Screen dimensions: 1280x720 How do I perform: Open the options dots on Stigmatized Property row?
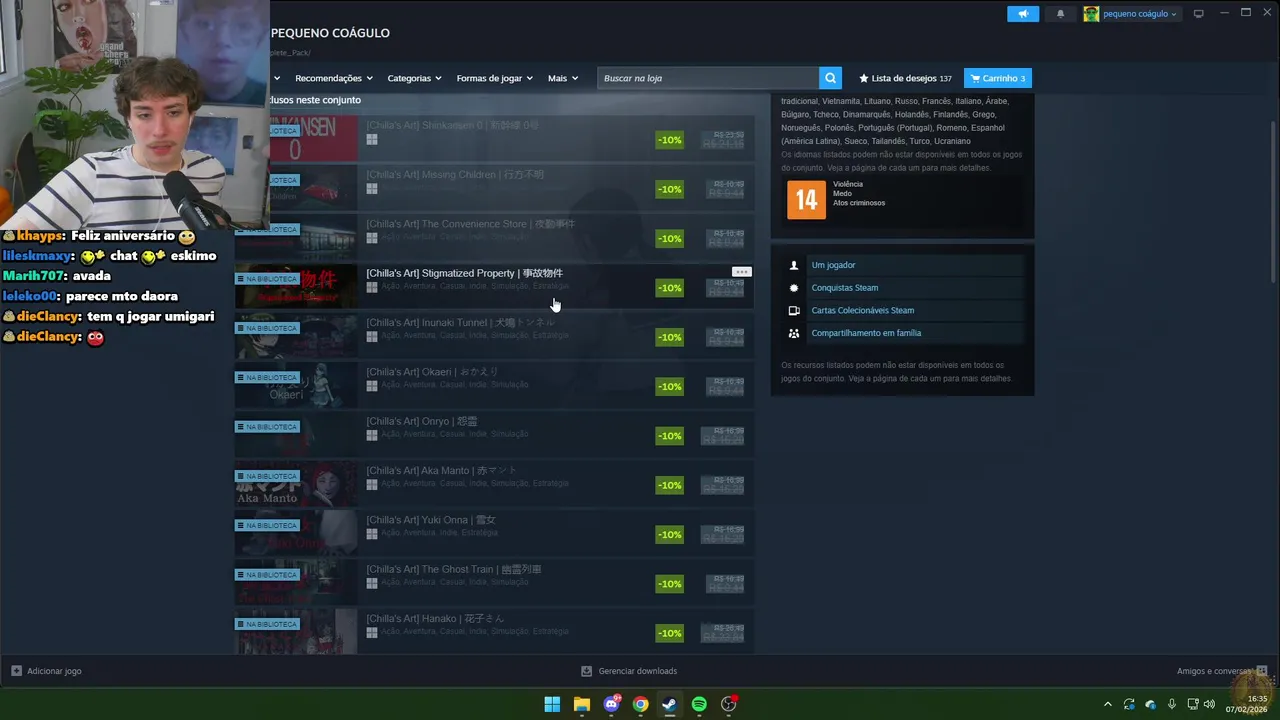coord(741,272)
